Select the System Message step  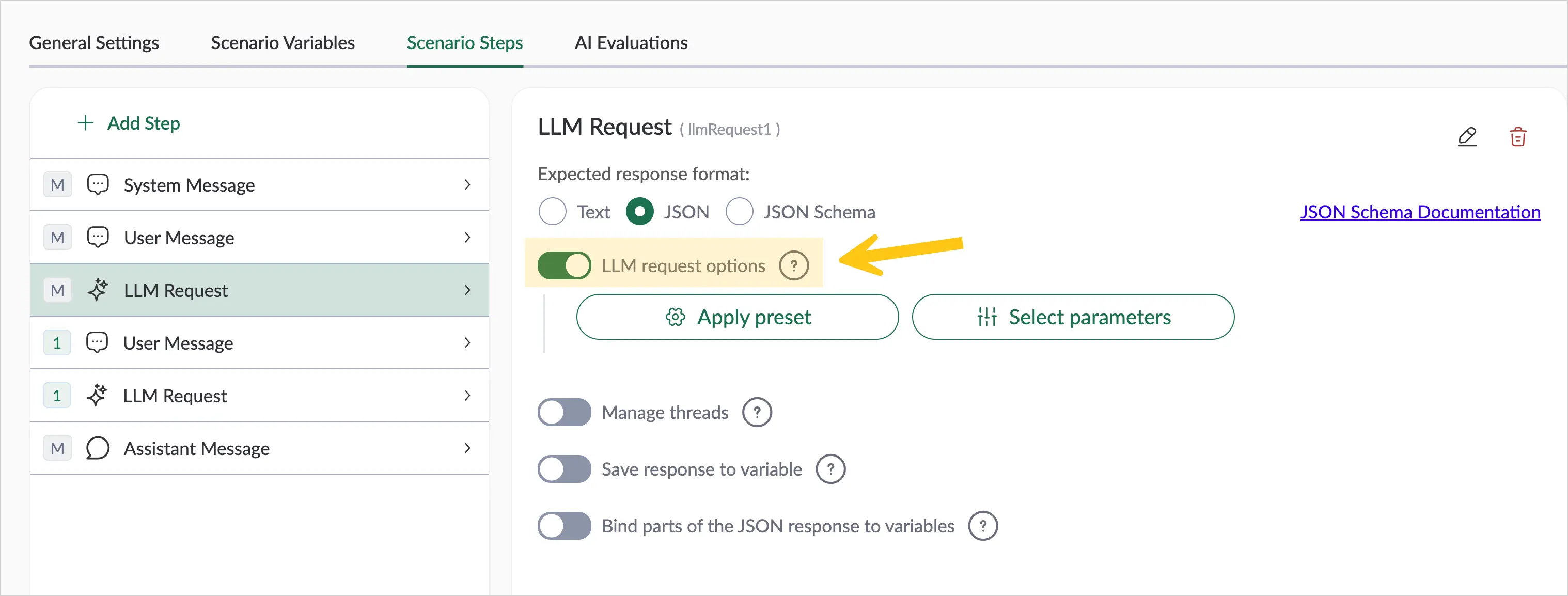[259, 184]
